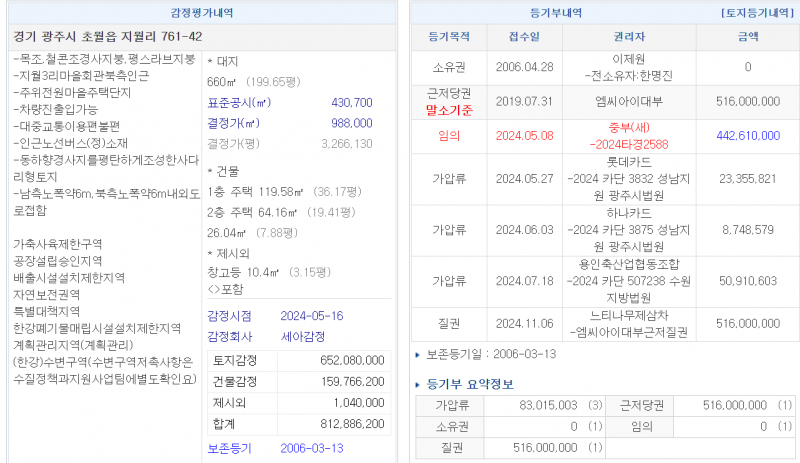Viewport: 800px width, 463px height.
Task: Click appraisal company 세아감정
Action: [x=303, y=336]
